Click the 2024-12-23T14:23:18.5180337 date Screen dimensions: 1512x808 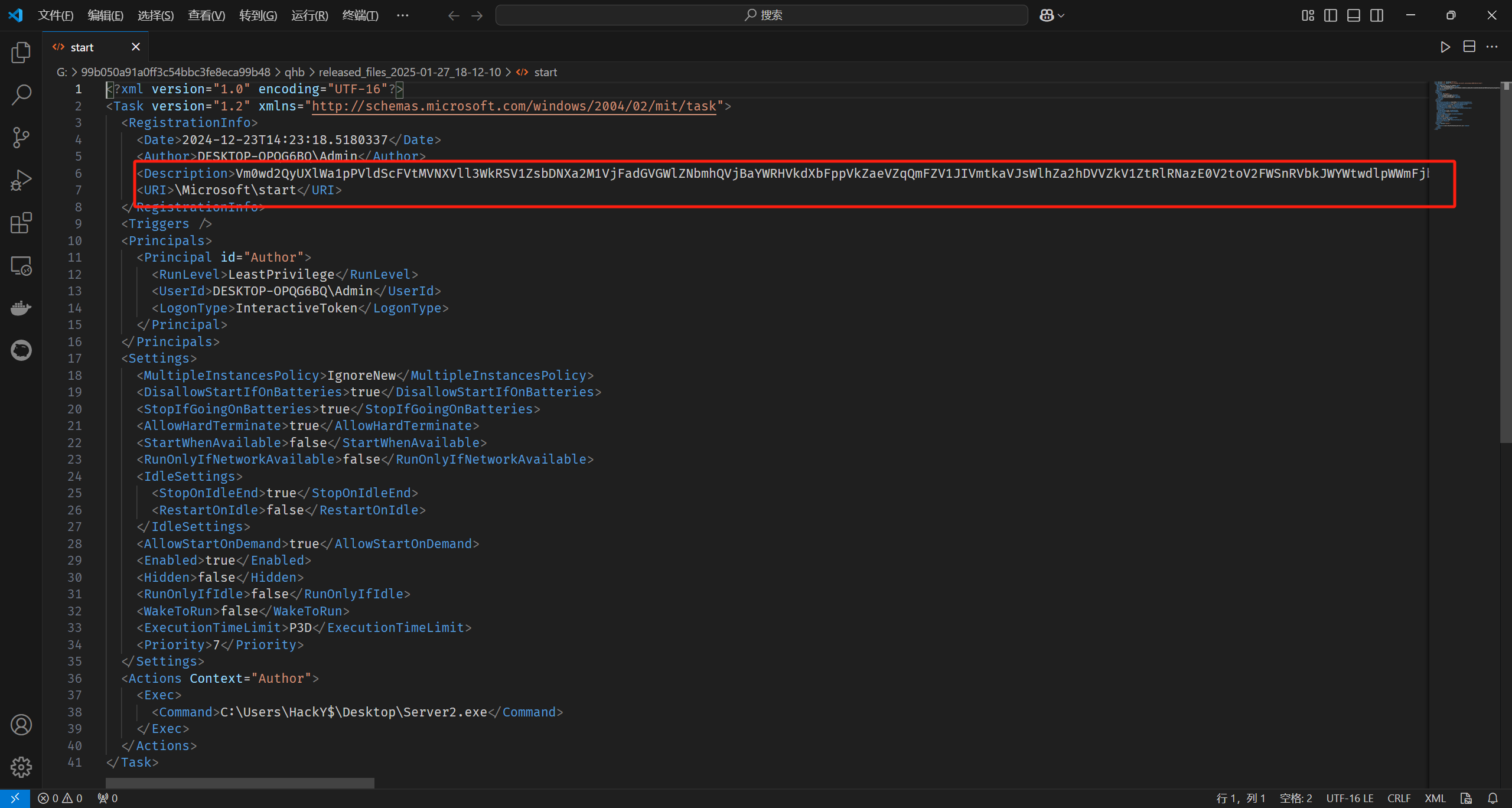(285, 140)
